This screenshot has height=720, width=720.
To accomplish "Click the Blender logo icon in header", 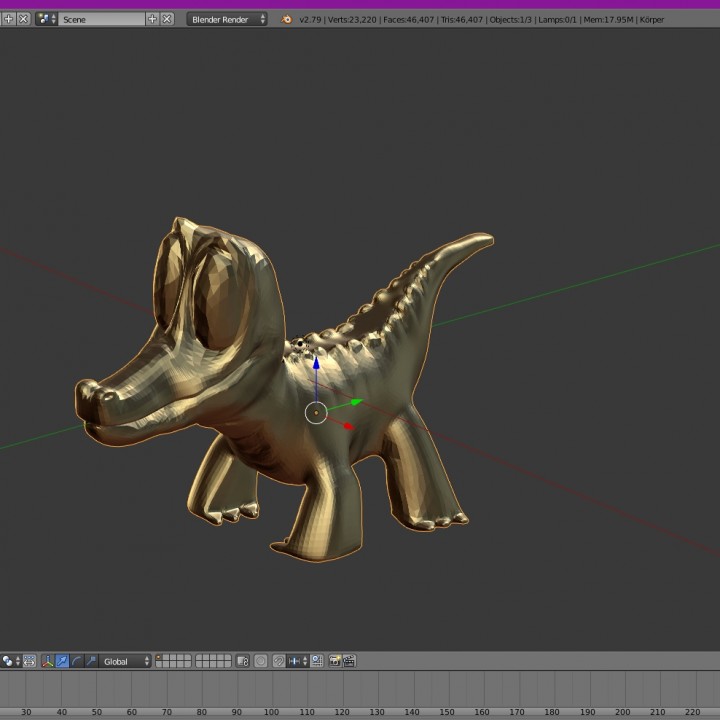I will (x=287, y=19).
